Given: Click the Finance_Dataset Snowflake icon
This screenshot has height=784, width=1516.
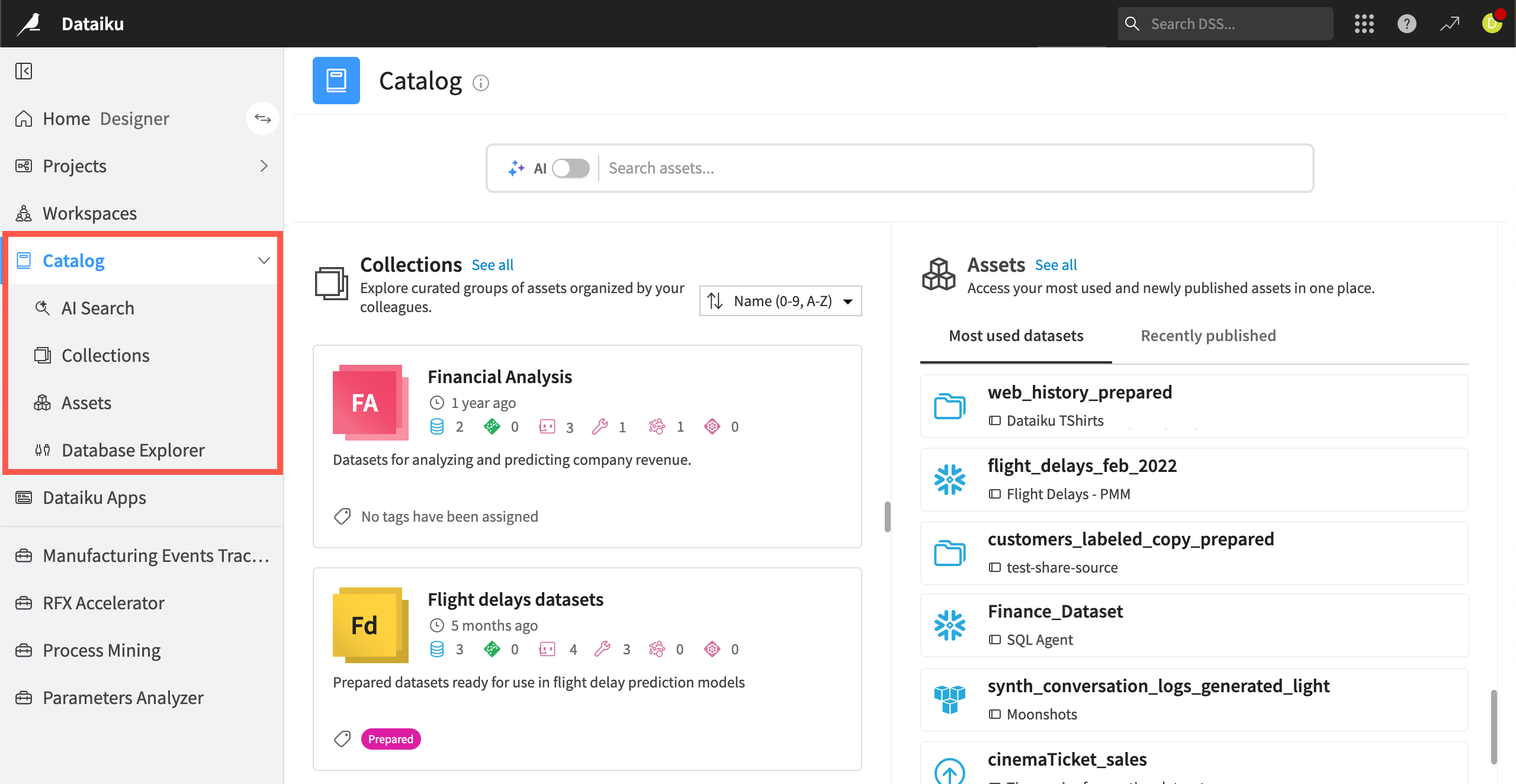Looking at the screenshot, I should click(x=950, y=625).
